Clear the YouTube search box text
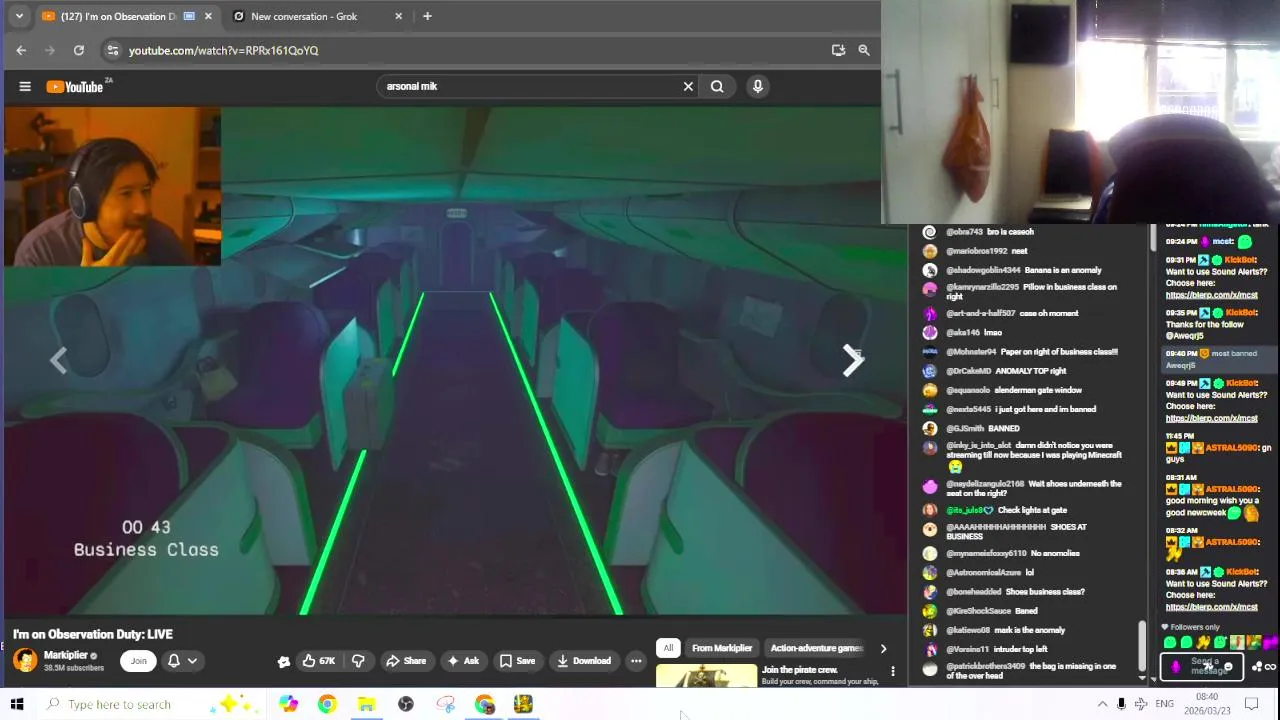The width and height of the screenshot is (1280, 720). 688,86
